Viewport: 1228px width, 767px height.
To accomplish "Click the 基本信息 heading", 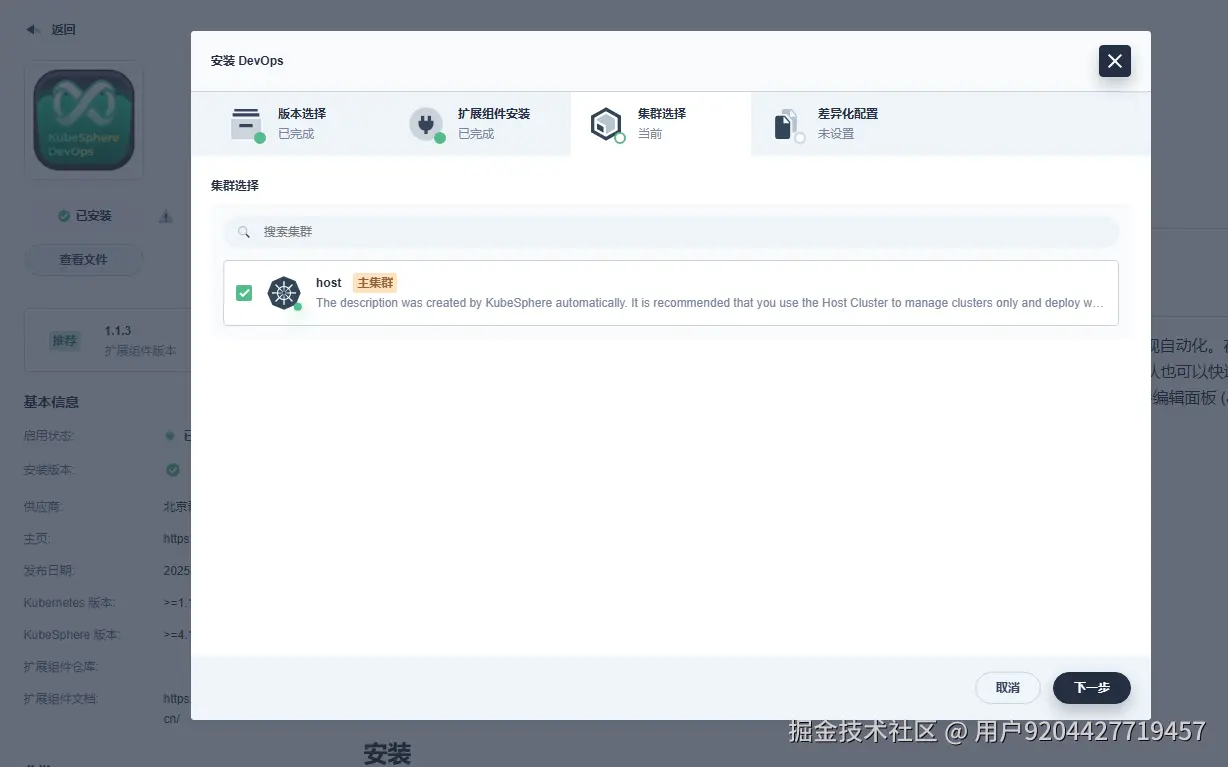I will pos(51,402).
